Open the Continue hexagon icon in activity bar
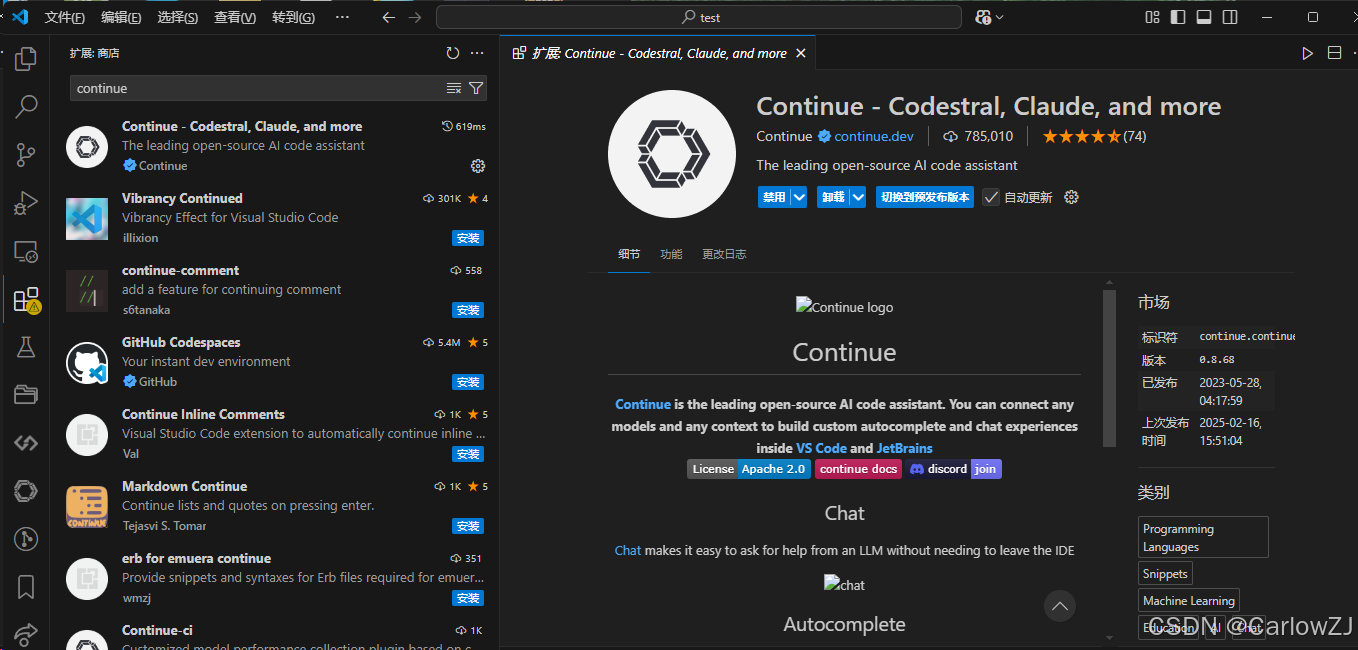Screen dimensions: 1358x650 pyautogui.click(x=26, y=491)
